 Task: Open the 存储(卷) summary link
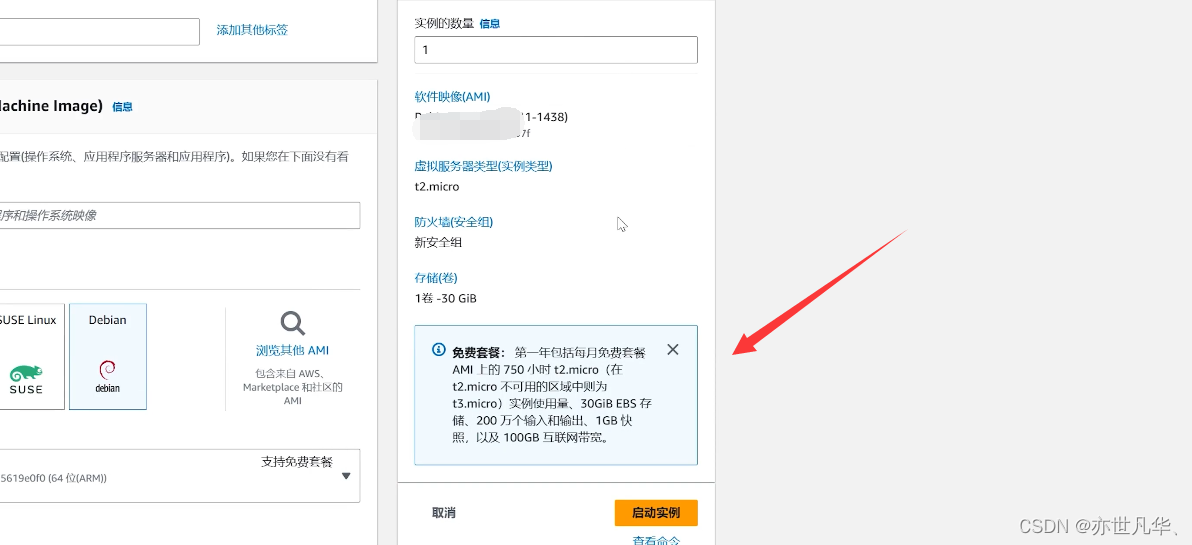pos(436,277)
